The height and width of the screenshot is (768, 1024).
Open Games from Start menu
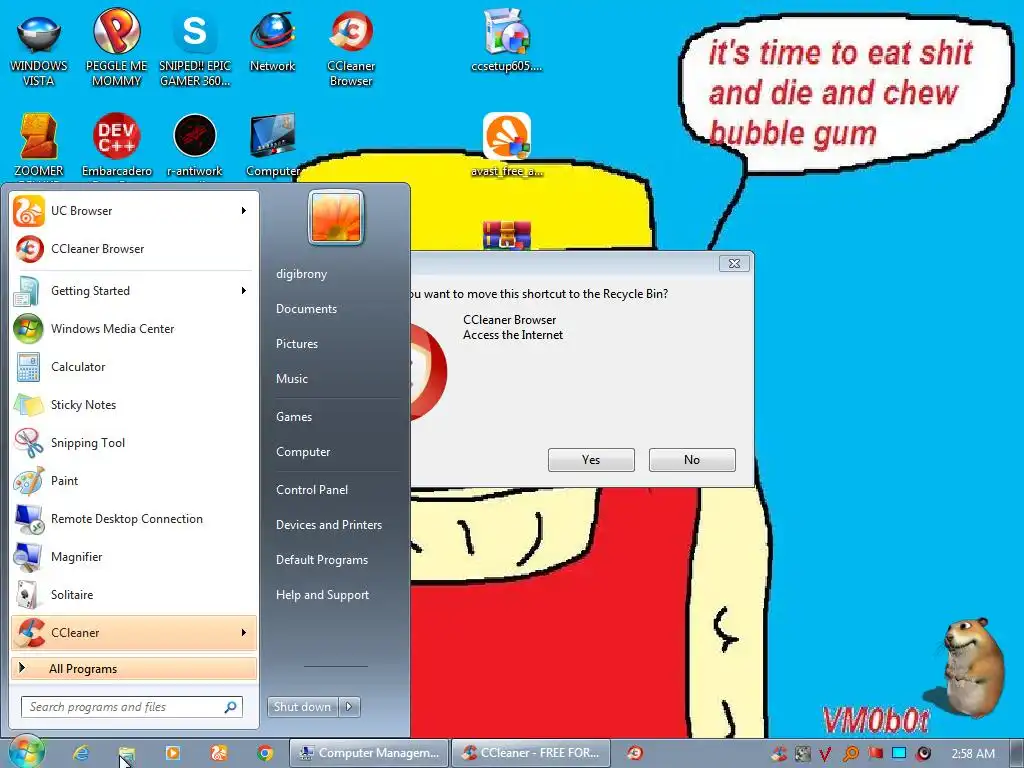click(x=294, y=417)
